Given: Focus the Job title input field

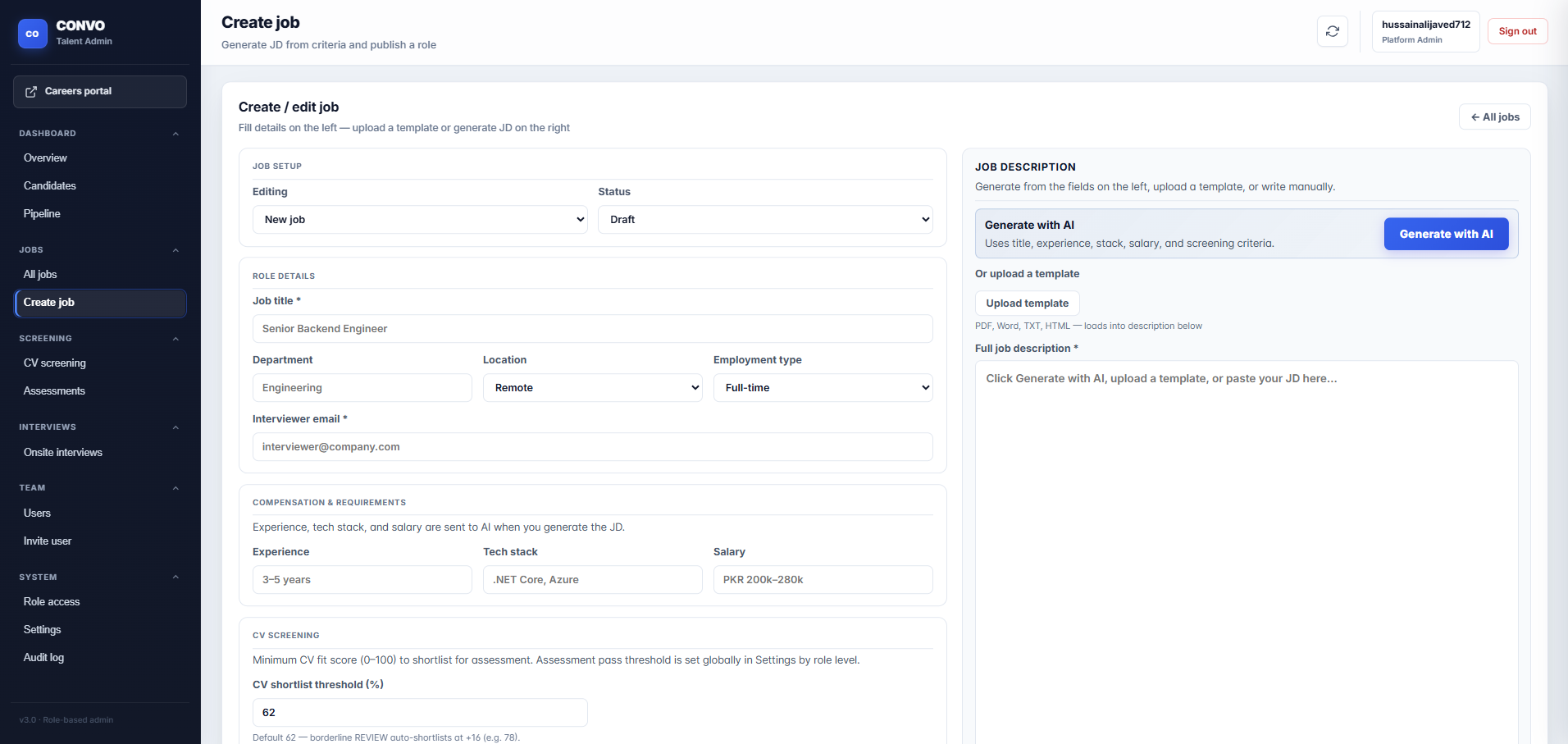Looking at the screenshot, I should click(x=592, y=328).
